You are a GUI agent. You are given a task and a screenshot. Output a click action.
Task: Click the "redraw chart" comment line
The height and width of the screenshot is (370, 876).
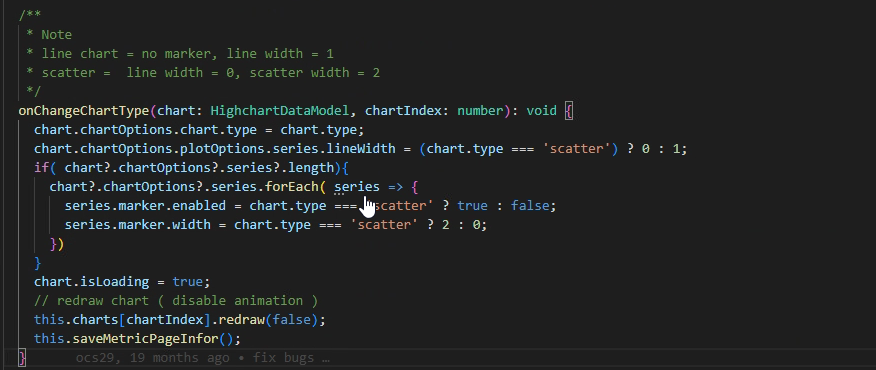click(x=176, y=301)
